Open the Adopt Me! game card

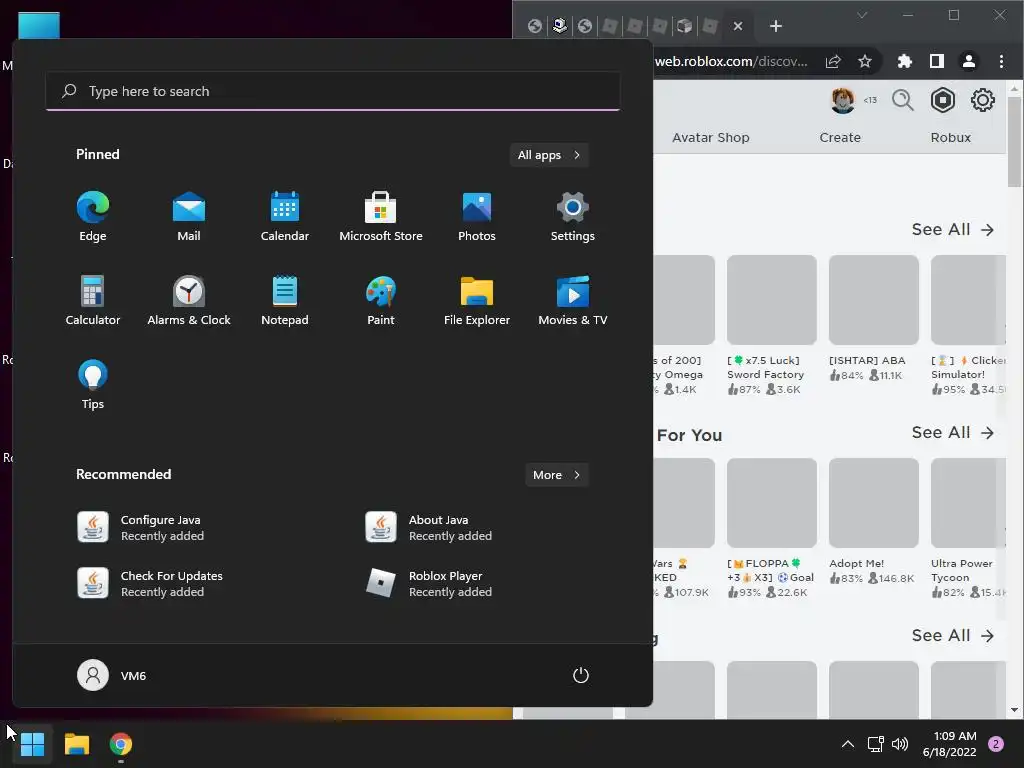(x=874, y=521)
